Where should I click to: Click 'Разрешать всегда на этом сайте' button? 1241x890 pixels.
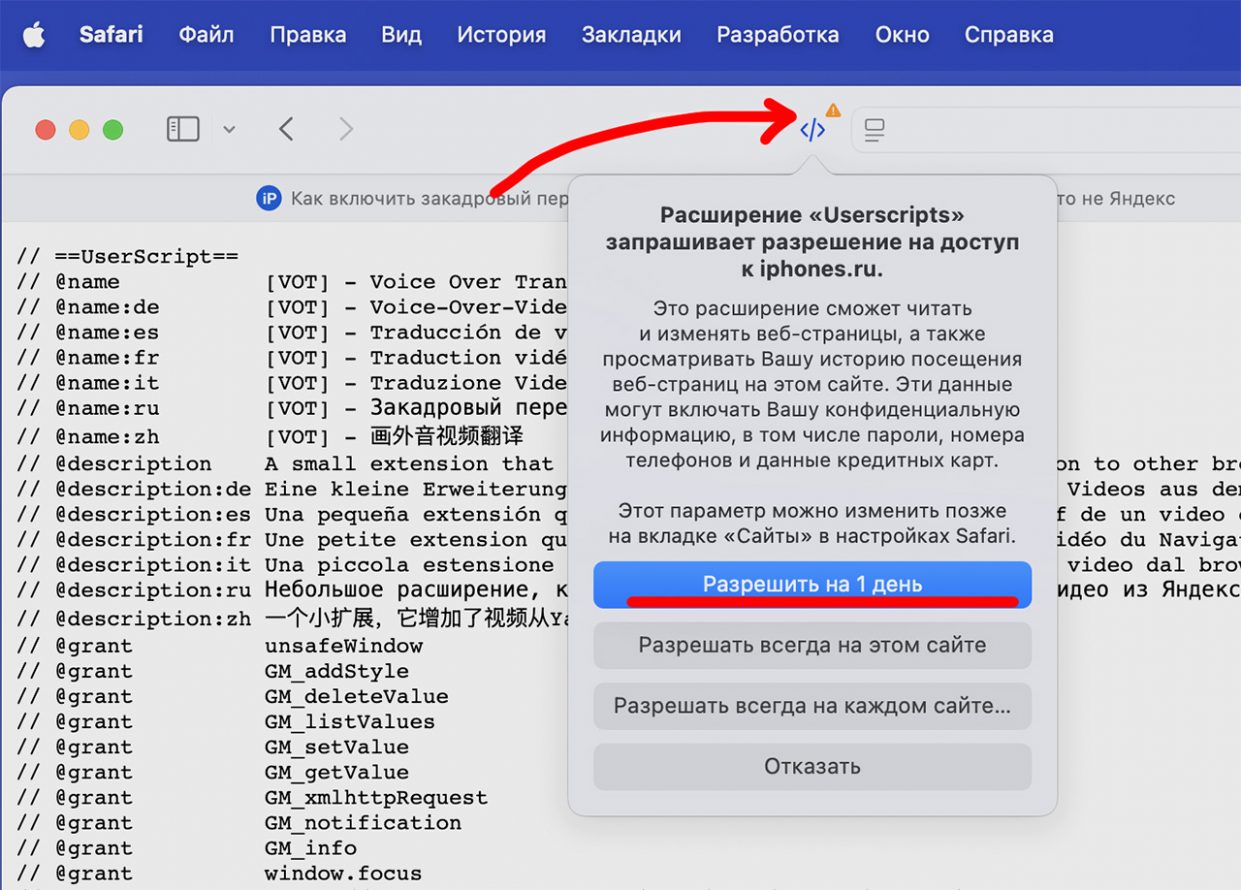click(x=812, y=646)
